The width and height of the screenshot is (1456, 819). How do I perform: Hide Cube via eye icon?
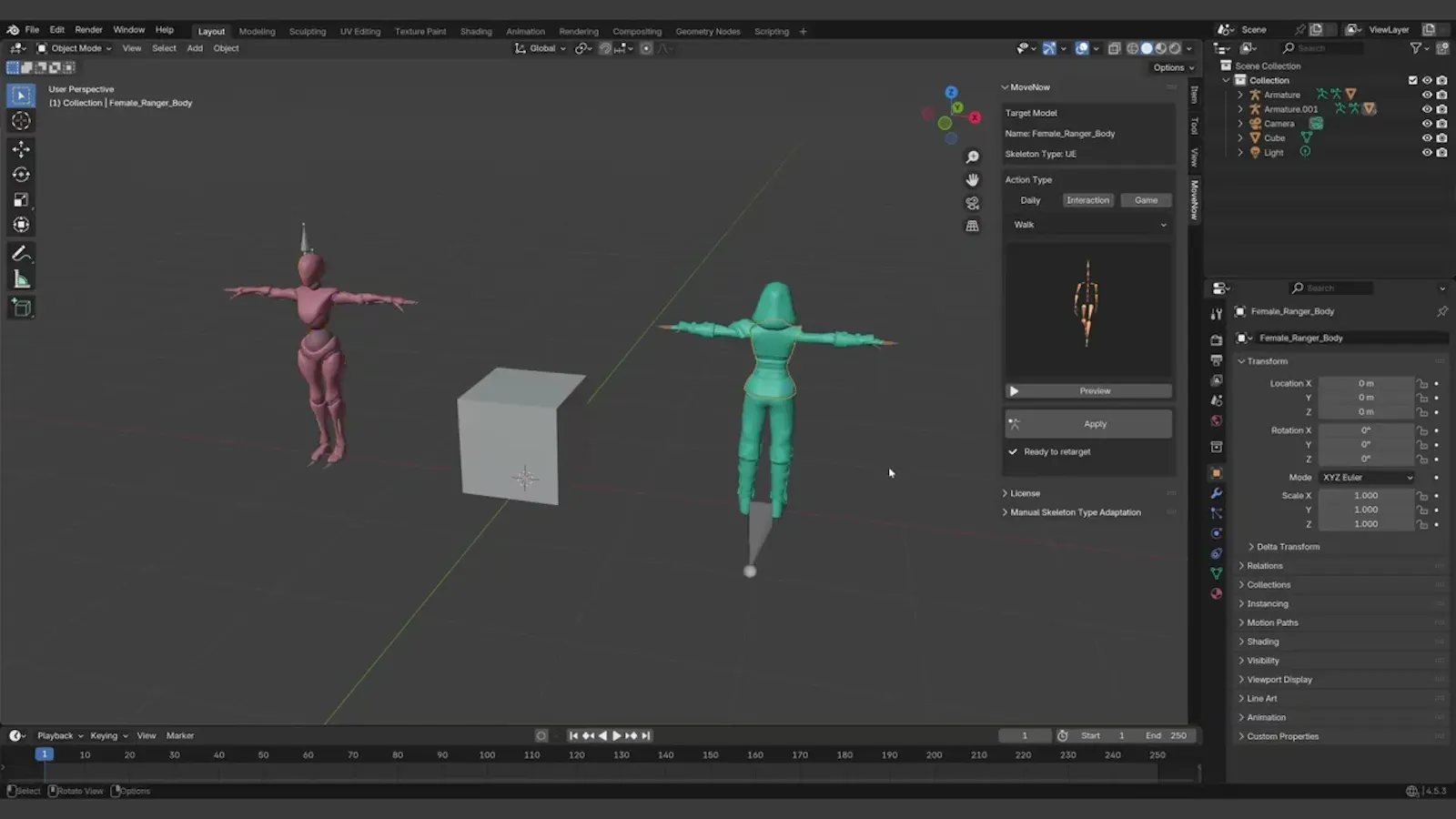coord(1427,138)
